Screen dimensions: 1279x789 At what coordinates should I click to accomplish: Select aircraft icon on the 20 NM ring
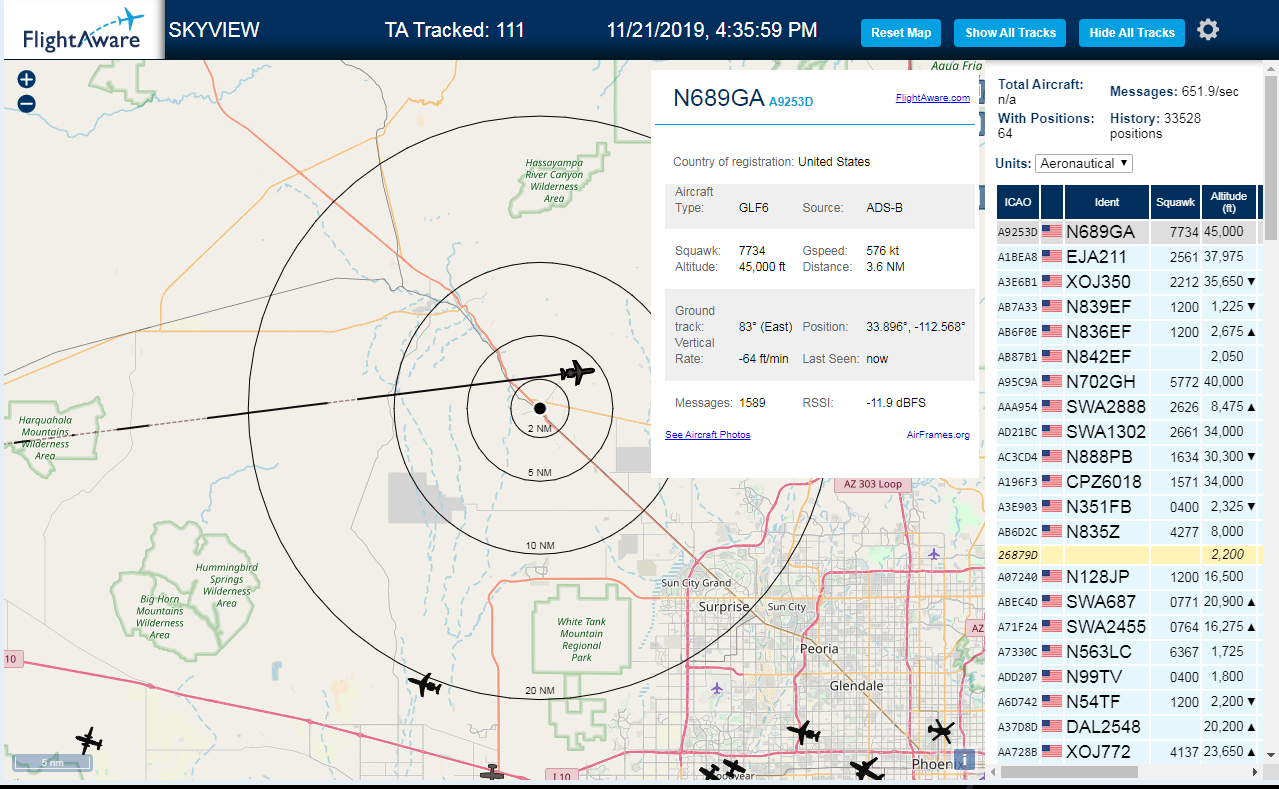(425, 685)
